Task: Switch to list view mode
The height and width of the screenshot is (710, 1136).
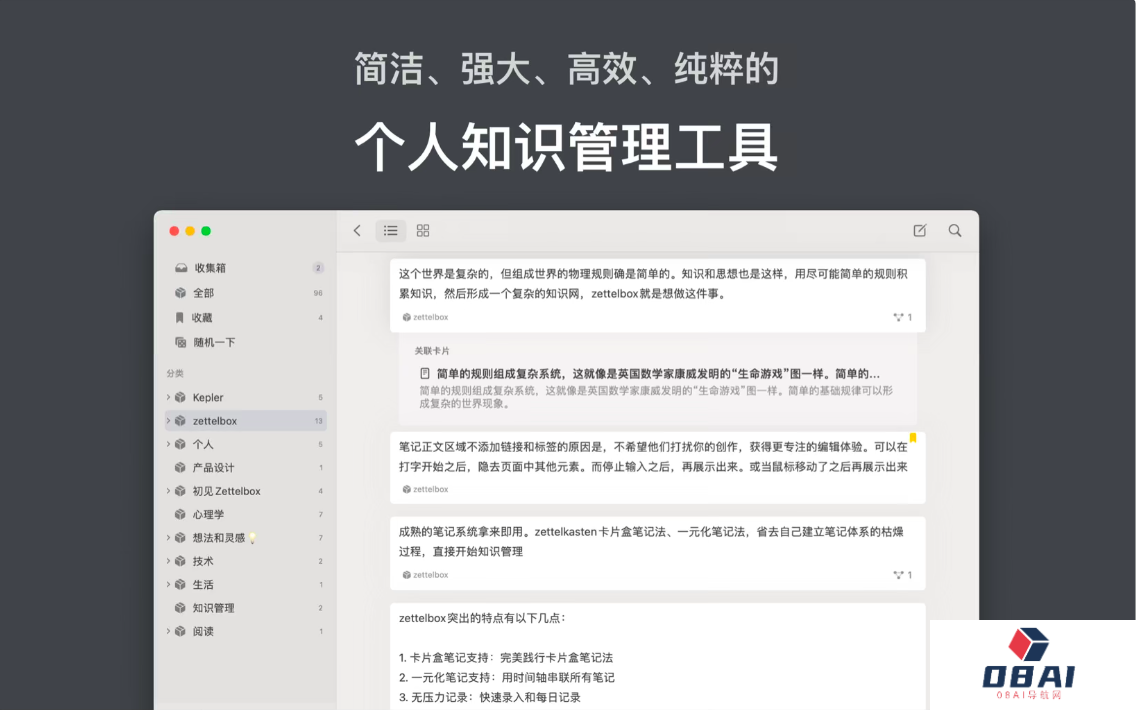Action: (391, 231)
